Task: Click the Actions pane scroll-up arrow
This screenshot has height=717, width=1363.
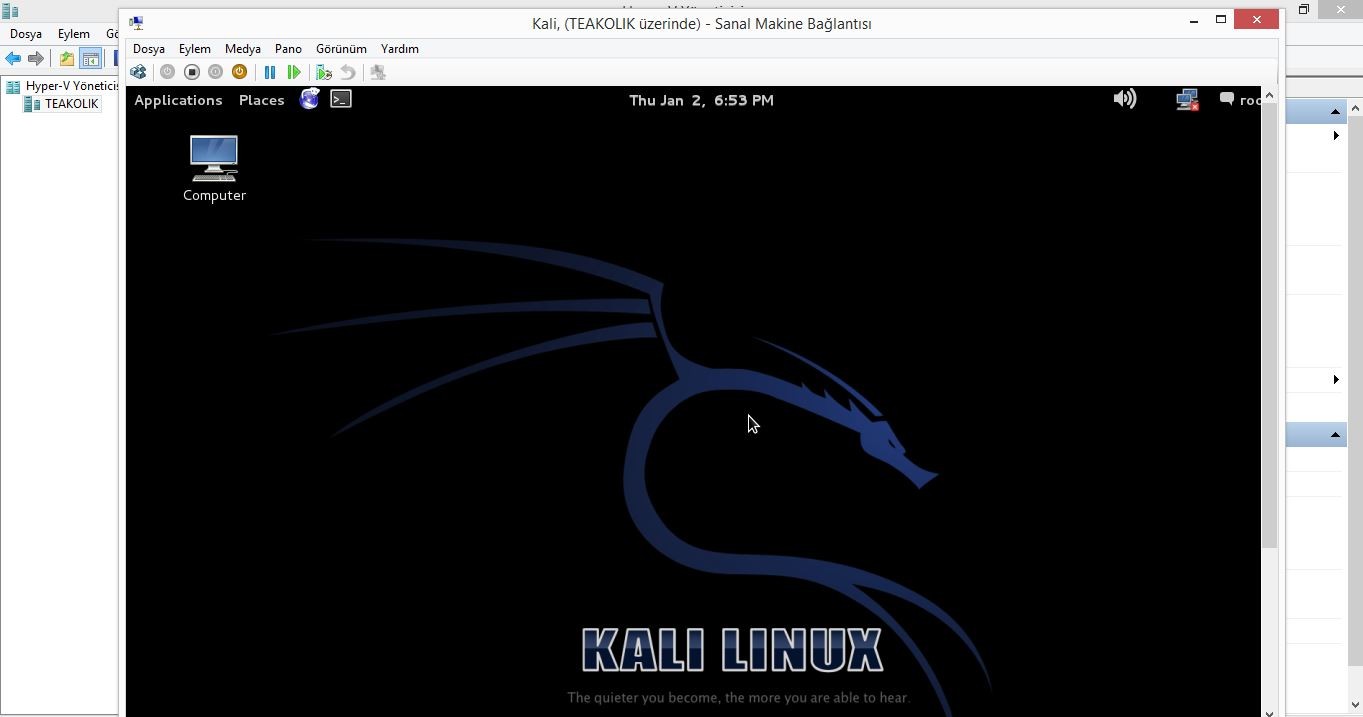Action: tap(1355, 108)
